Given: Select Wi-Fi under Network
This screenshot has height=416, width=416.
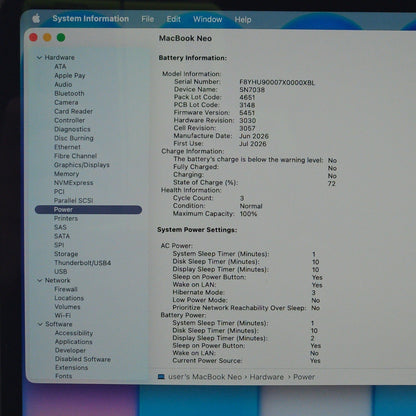Looking at the screenshot, I should point(63,315).
